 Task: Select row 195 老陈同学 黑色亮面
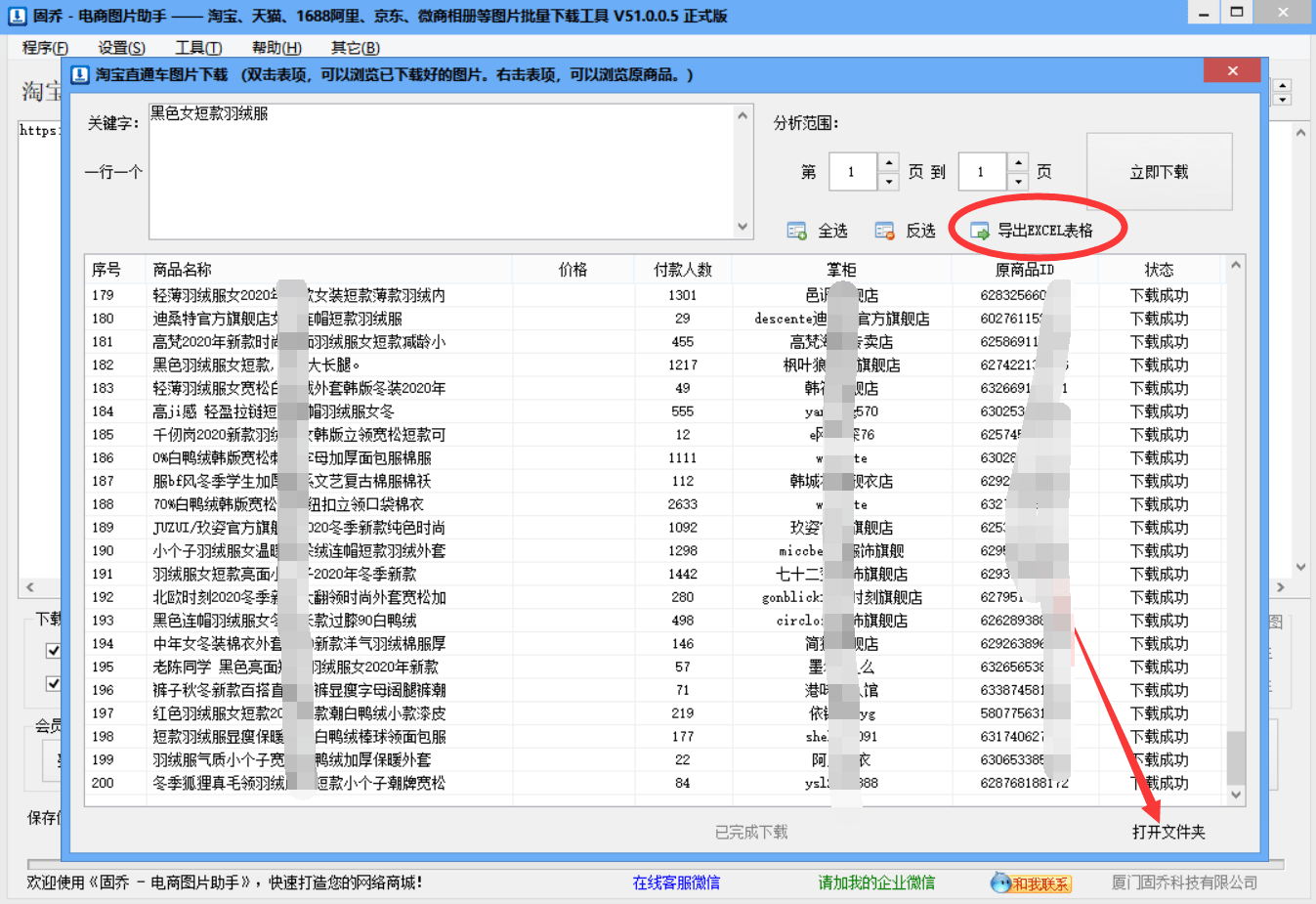click(x=655, y=667)
